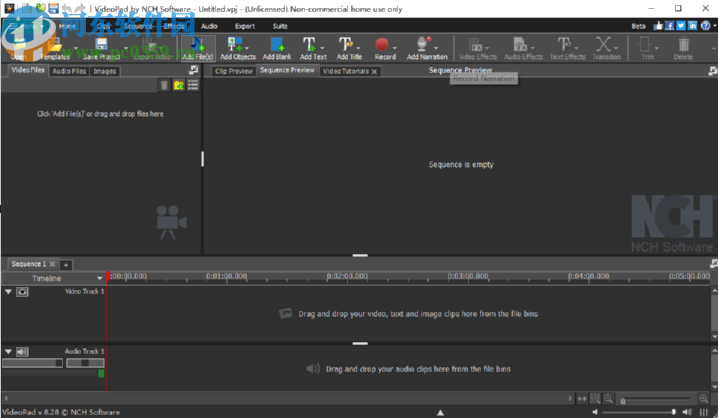The height and width of the screenshot is (418, 718).
Task: Click the zoom-out magnifier on timeline
Action: coord(608,399)
